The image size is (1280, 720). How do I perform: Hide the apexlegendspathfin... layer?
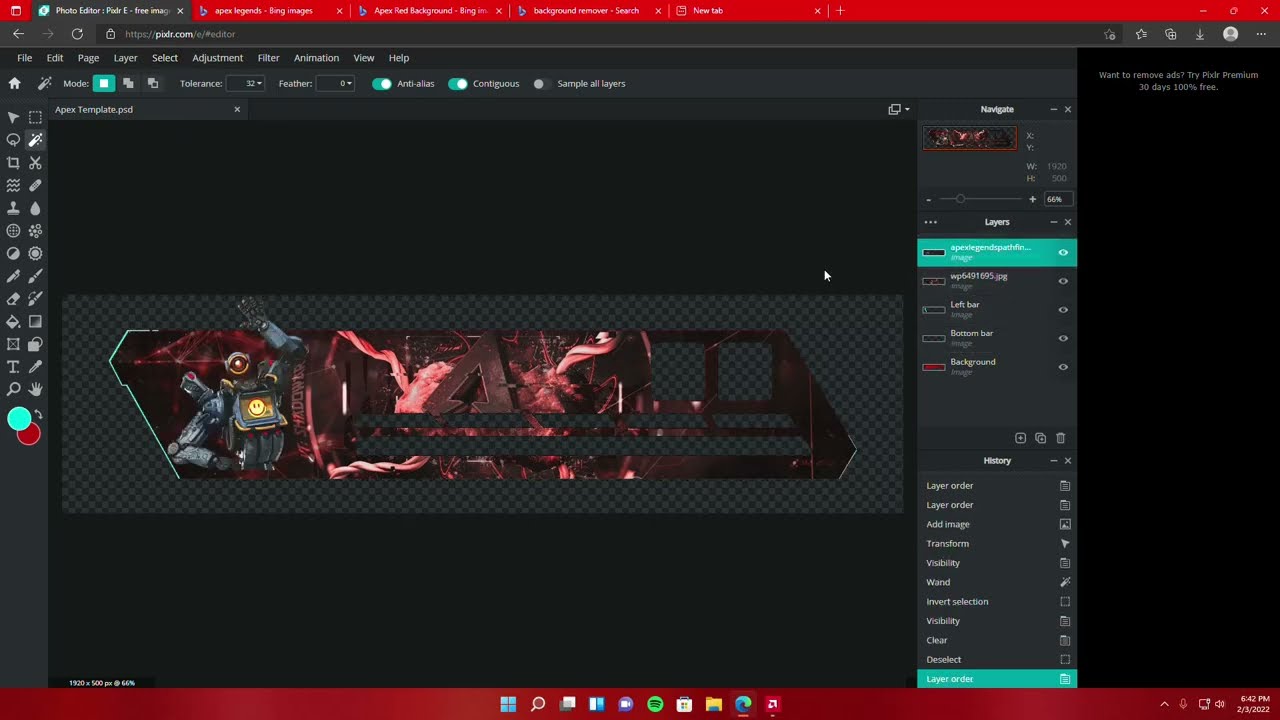pyautogui.click(x=1063, y=252)
